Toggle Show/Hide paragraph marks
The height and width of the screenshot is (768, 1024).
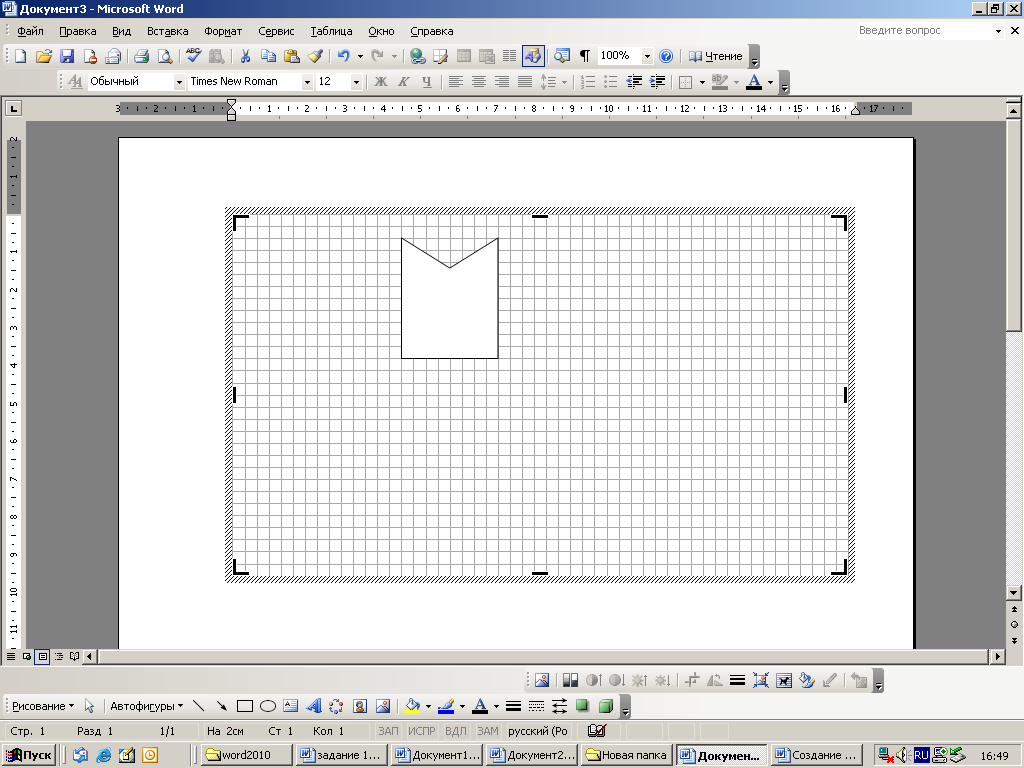584,56
